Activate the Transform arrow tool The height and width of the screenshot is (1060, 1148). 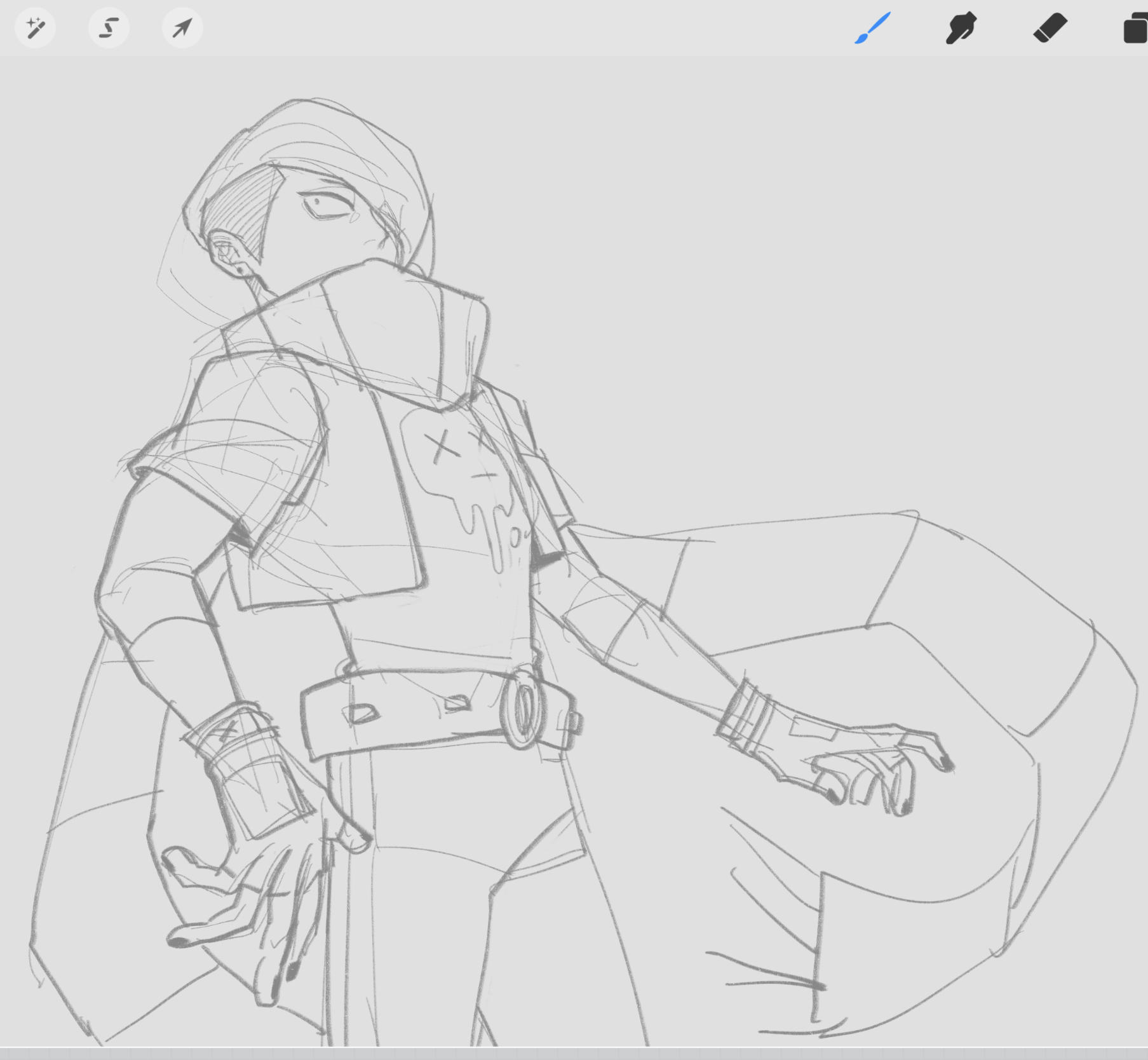coord(182,28)
